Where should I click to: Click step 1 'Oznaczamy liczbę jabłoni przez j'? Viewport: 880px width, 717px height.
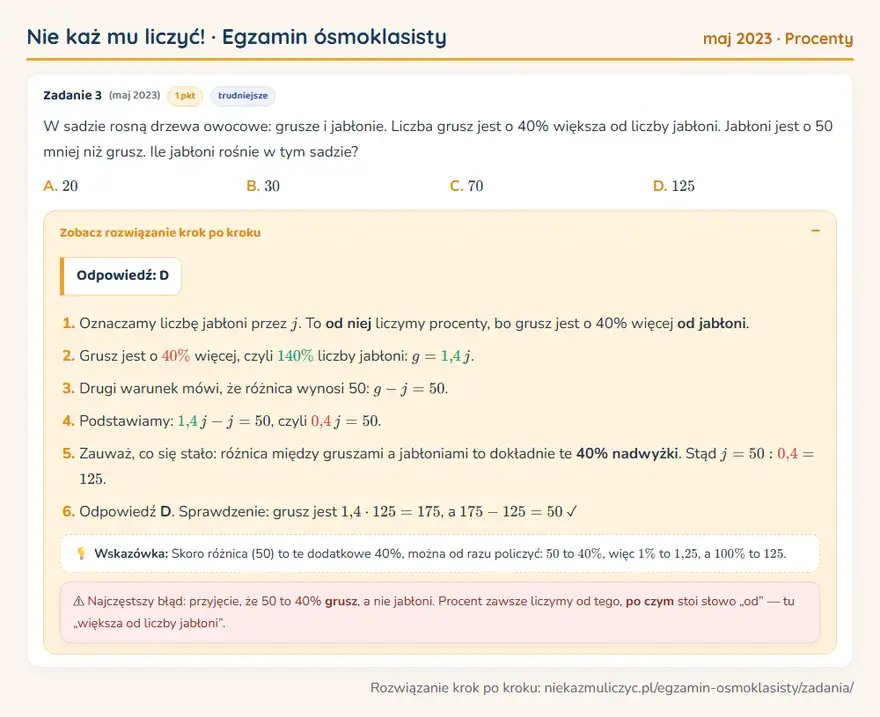406,324
